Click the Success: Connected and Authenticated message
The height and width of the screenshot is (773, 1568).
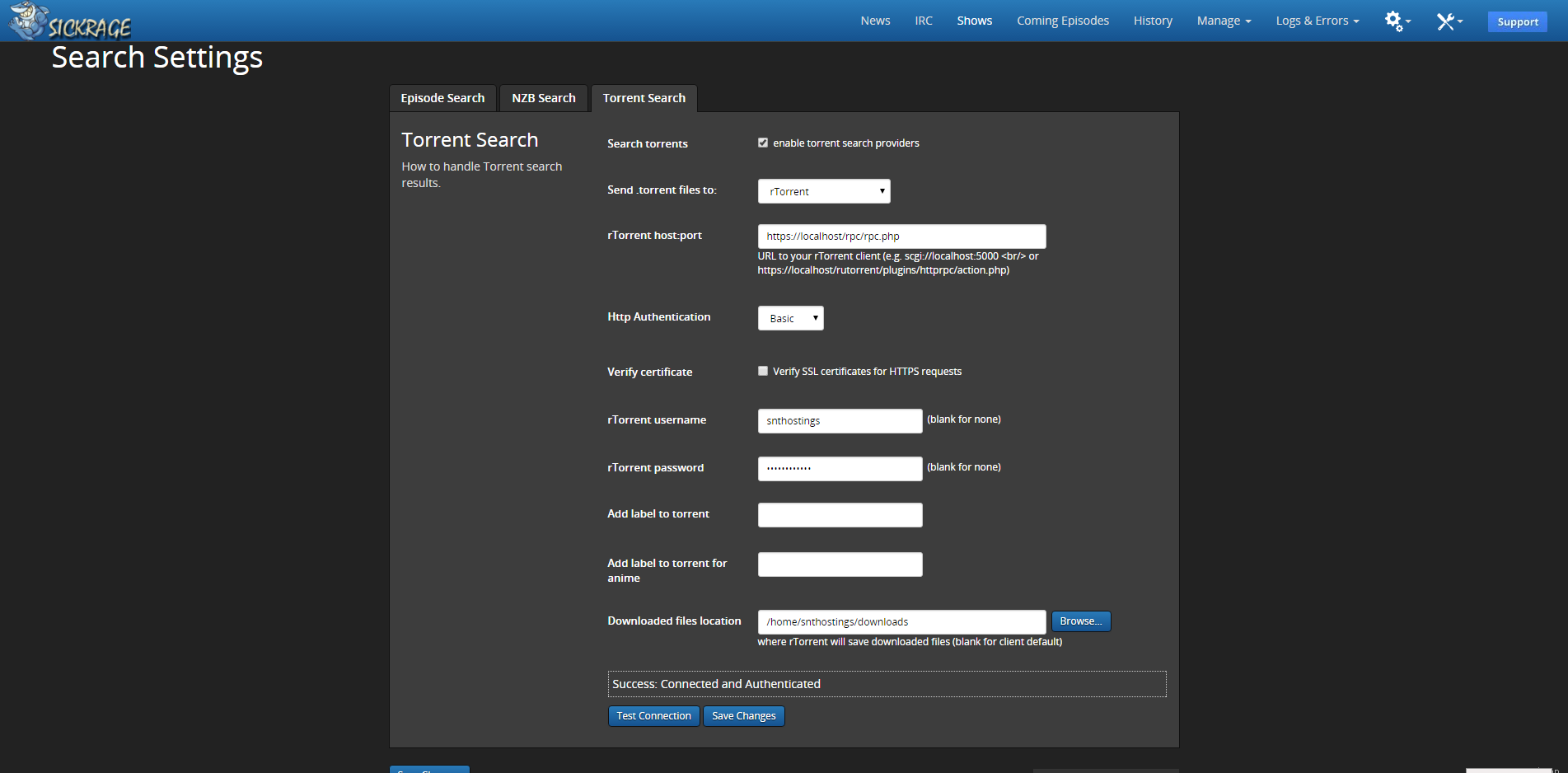pyautogui.click(x=887, y=684)
